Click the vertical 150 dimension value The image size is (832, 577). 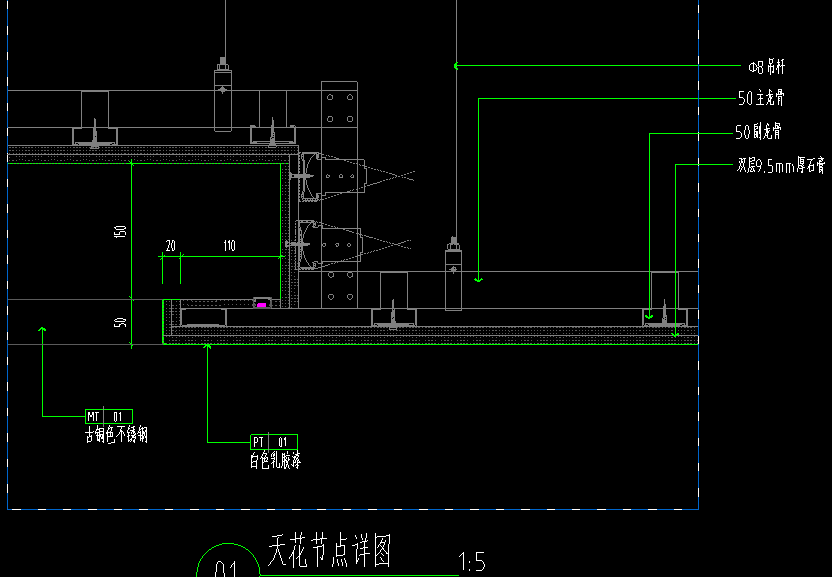pos(120,231)
